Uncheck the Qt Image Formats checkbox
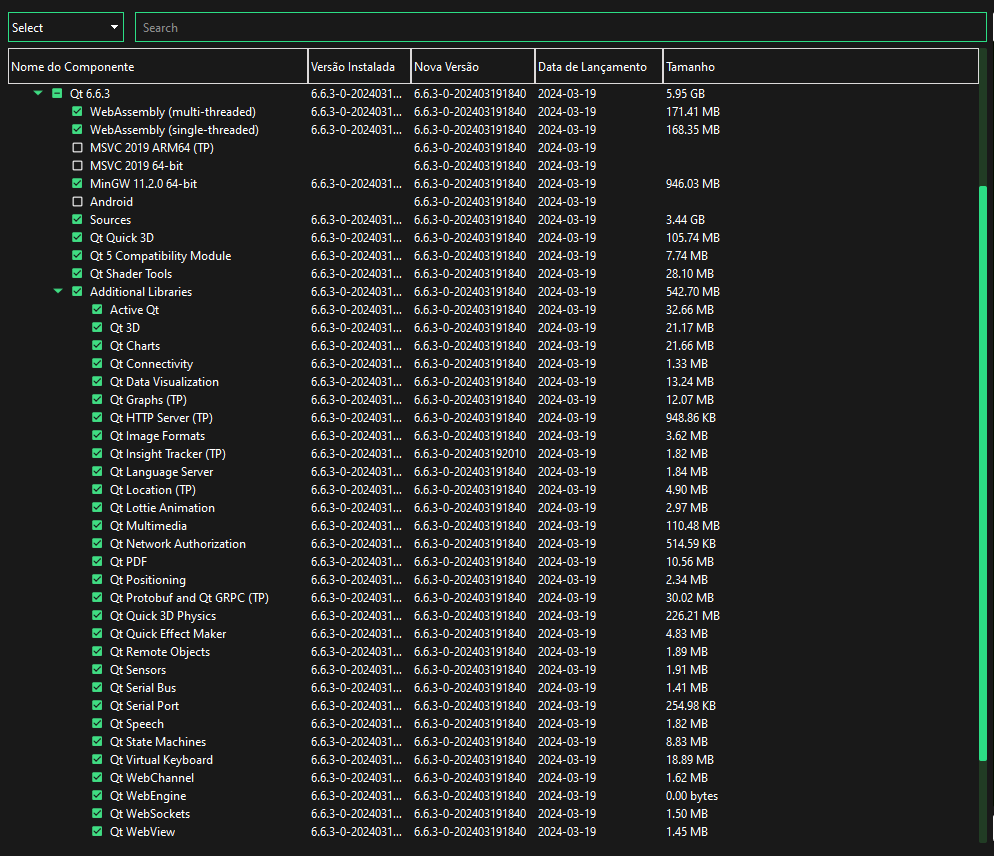This screenshot has height=856, width=994. click(97, 436)
